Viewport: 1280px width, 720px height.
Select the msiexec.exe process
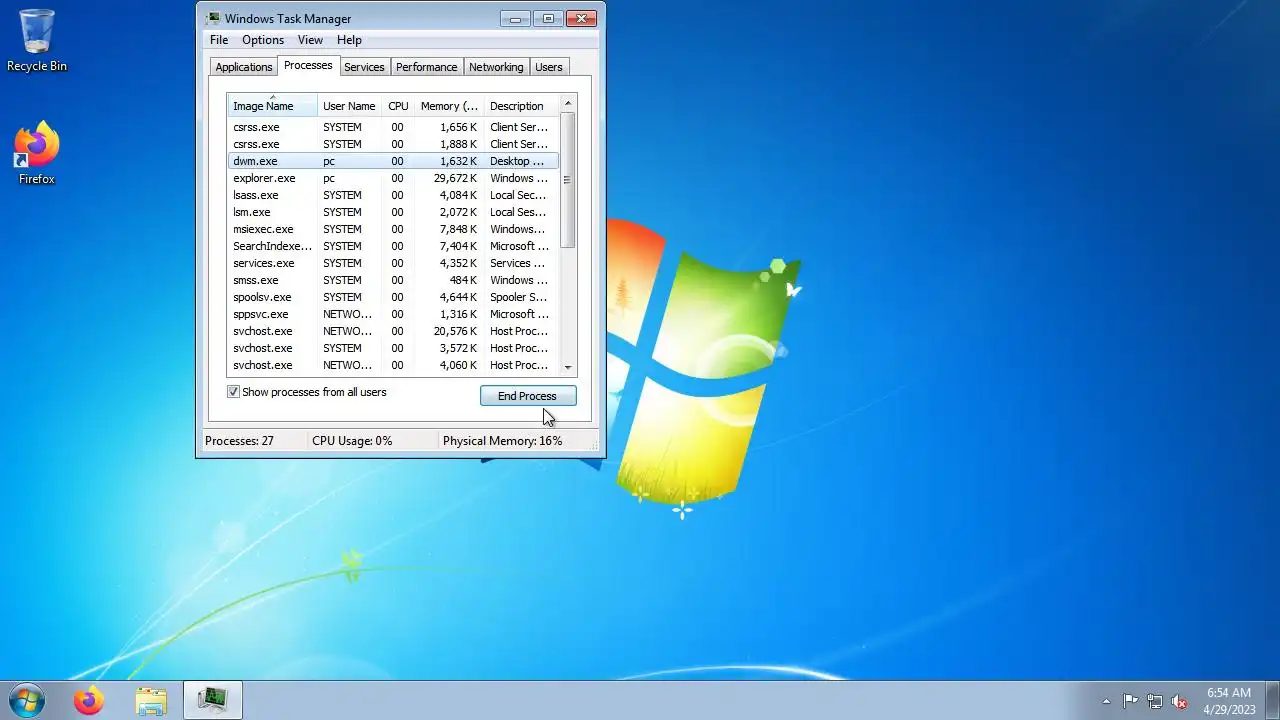tap(393, 229)
